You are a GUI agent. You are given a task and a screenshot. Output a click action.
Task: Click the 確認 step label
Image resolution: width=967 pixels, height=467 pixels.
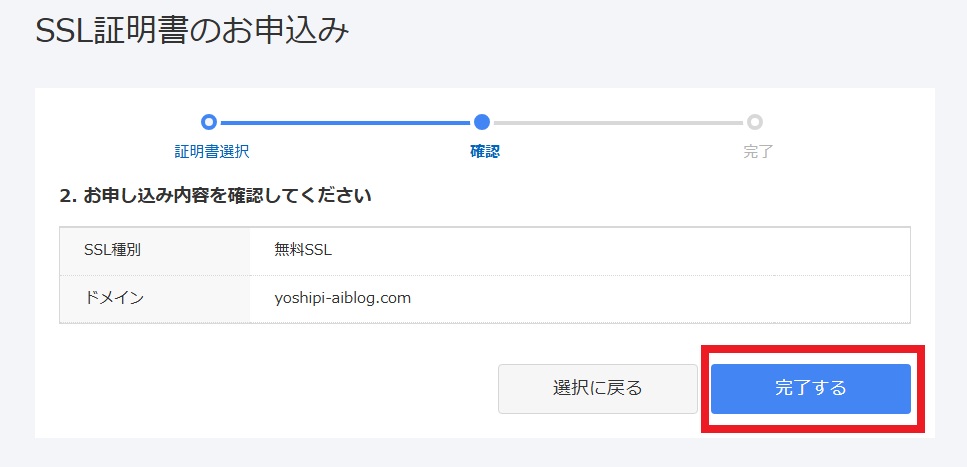click(x=485, y=152)
